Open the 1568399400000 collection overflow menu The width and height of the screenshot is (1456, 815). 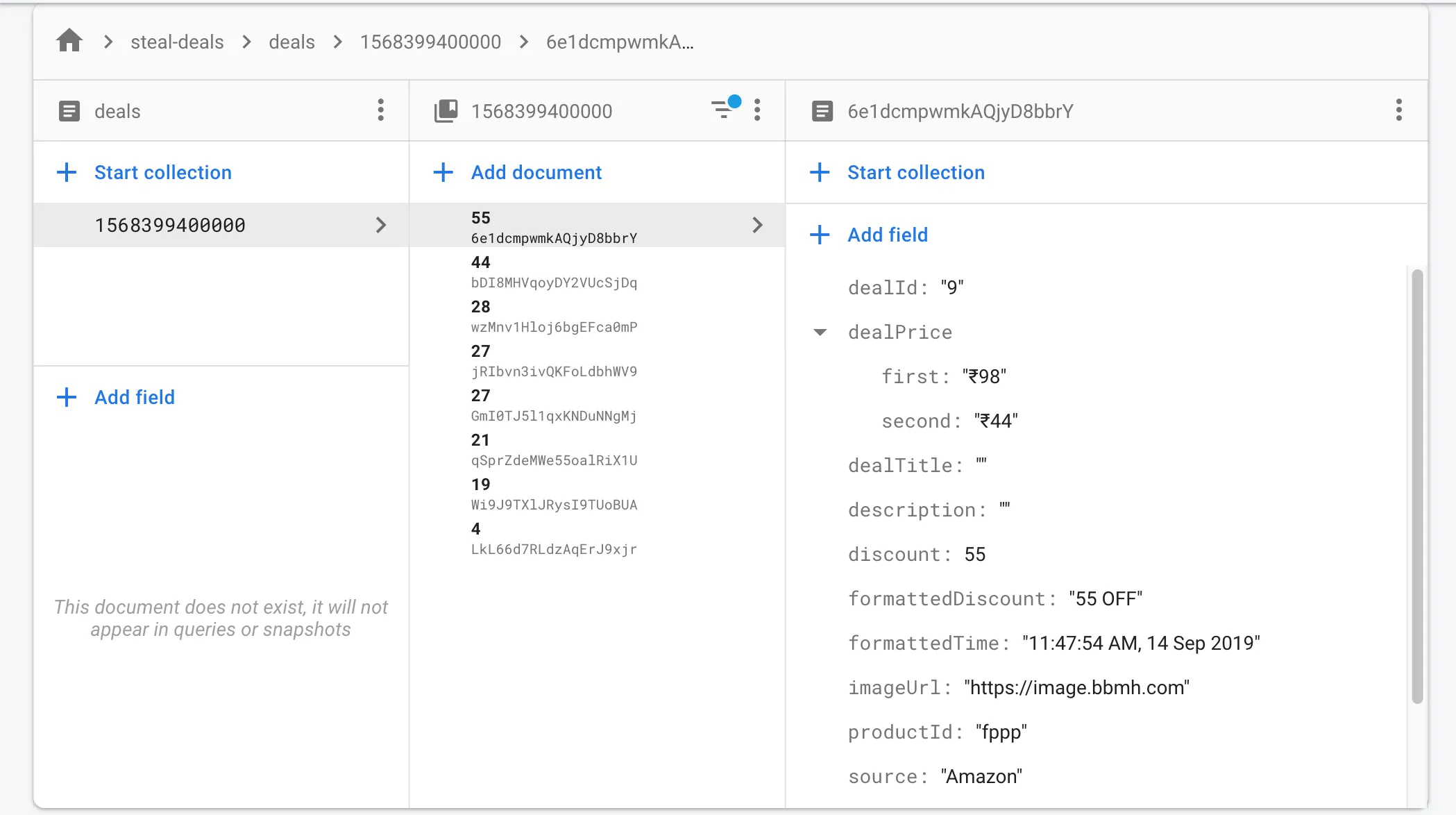point(757,110)
